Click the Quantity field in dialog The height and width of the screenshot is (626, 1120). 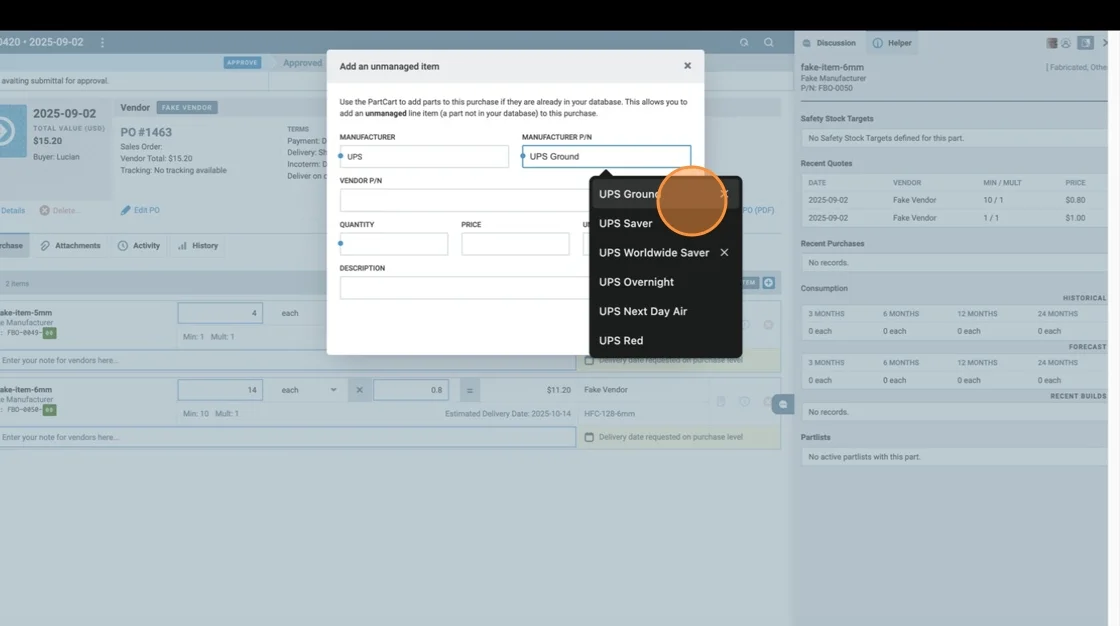tap(394, 244)
